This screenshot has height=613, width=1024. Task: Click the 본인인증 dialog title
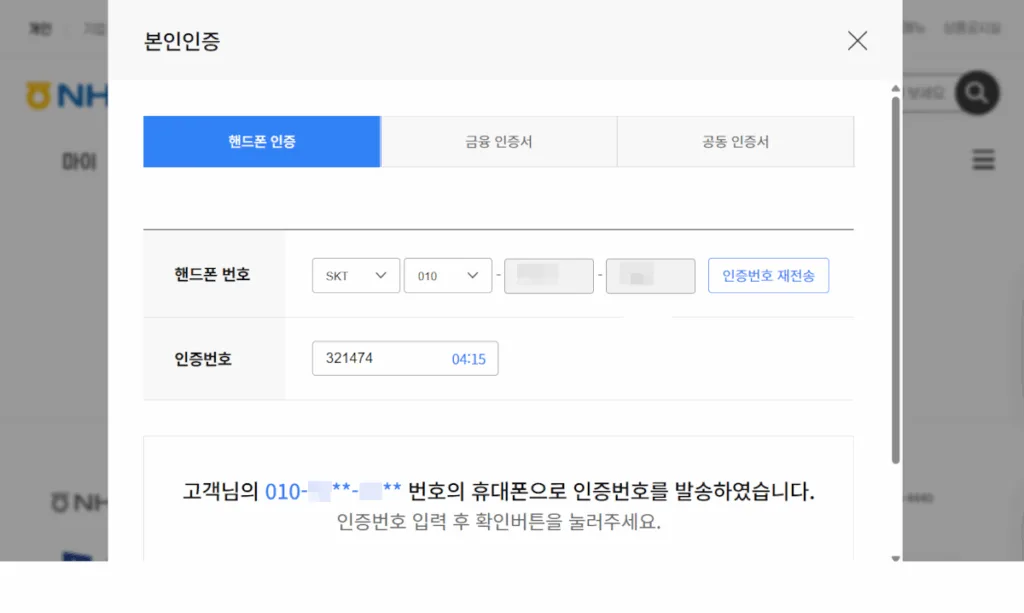coord(182,41)
